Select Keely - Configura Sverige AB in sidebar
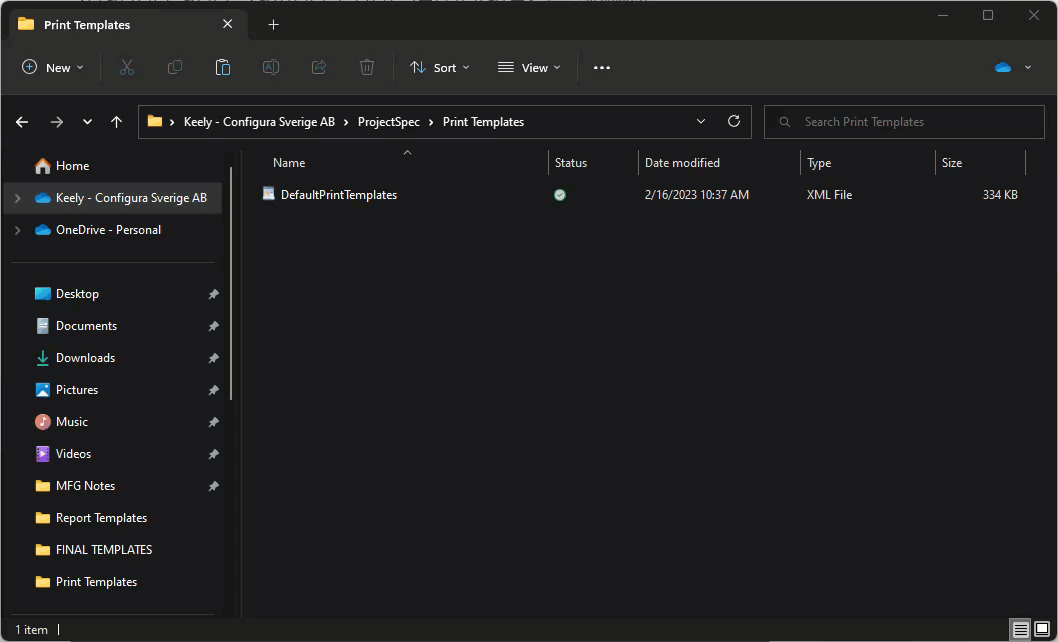Screen dimensions: 1058x642 coord(131,198)
